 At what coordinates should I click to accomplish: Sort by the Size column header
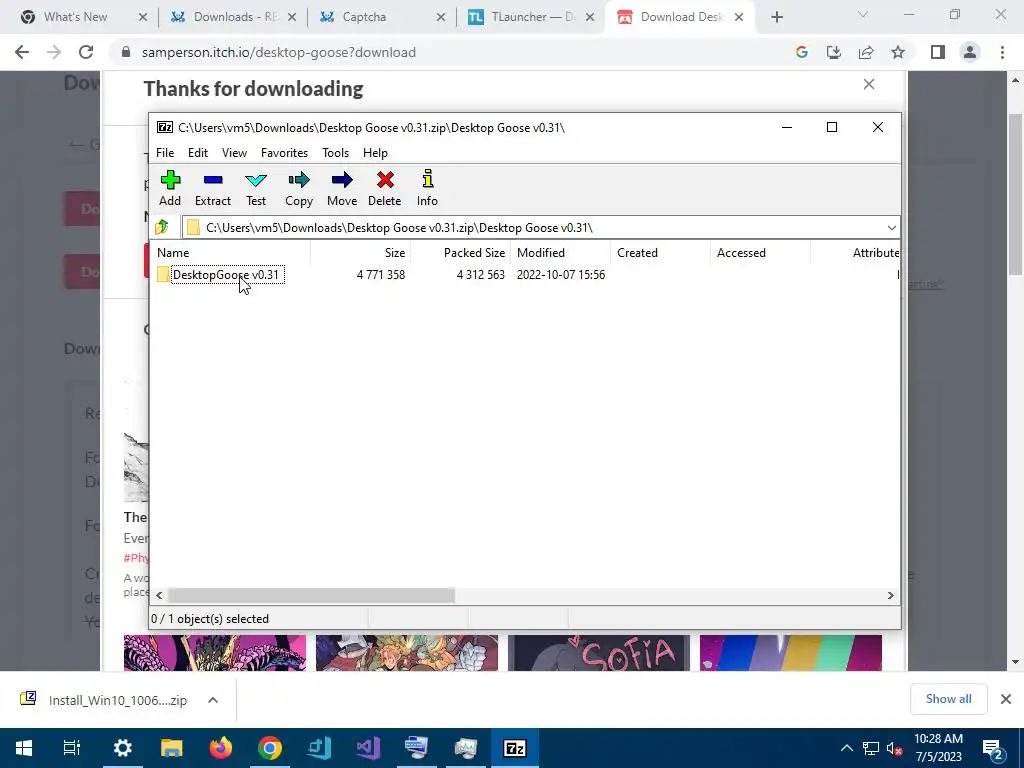tap(360, 253)
